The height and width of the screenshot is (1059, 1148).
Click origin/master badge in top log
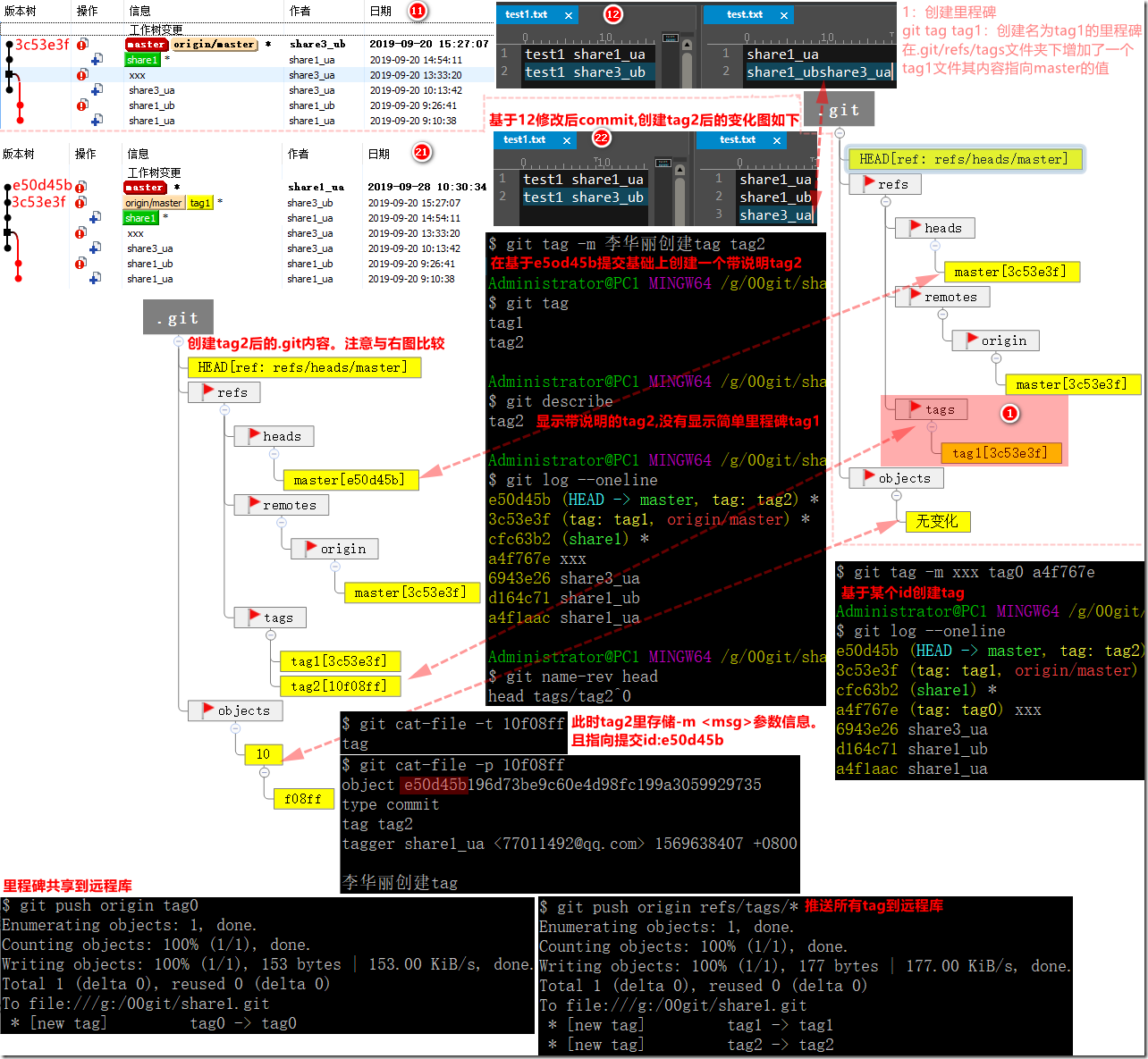(x=214, y=44)
